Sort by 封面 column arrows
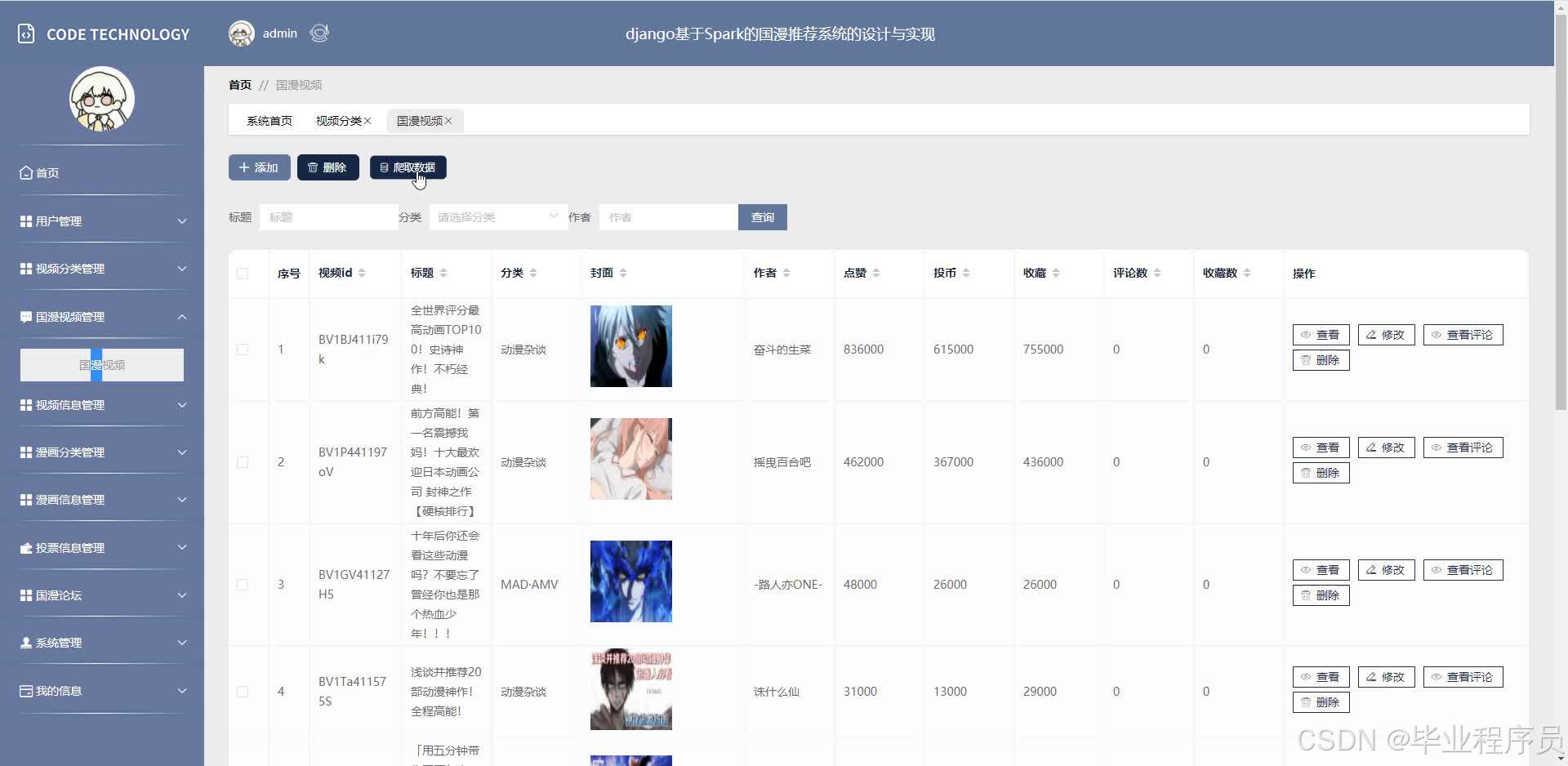This screenshot has width=1568, height=766. [x=623, y=273]
